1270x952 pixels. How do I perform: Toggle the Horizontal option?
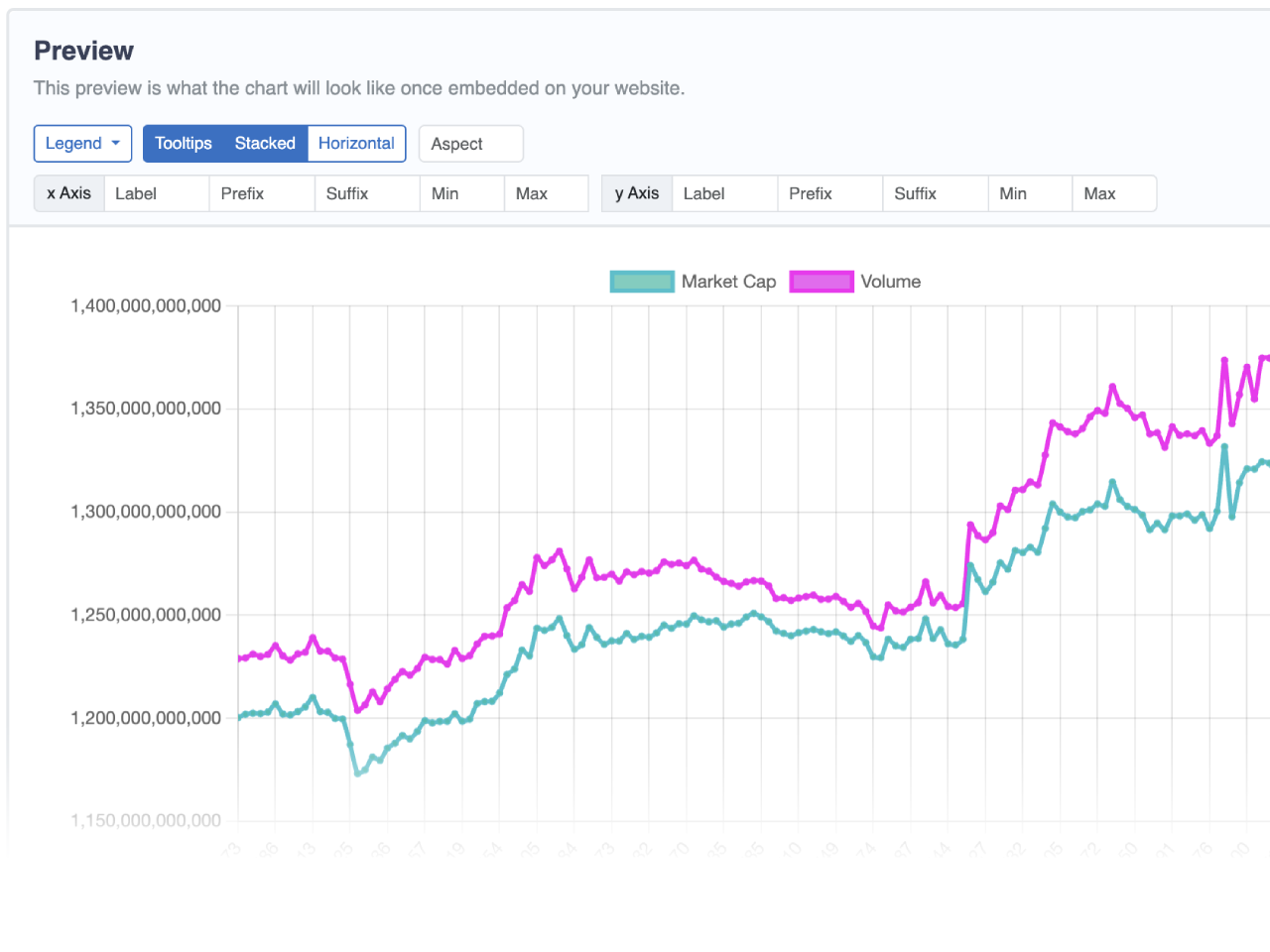356,144
